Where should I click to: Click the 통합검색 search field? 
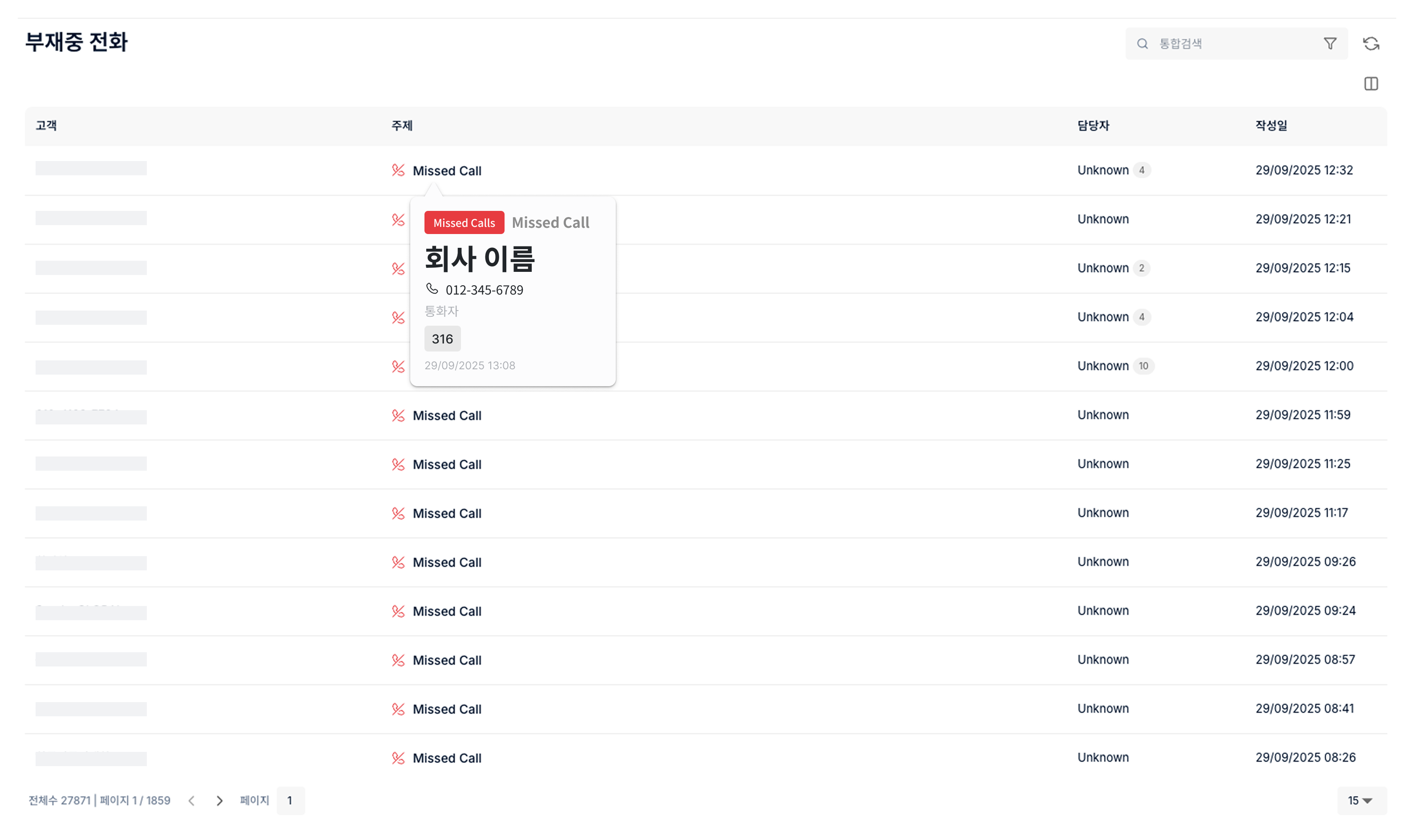tap(1234, 44)
